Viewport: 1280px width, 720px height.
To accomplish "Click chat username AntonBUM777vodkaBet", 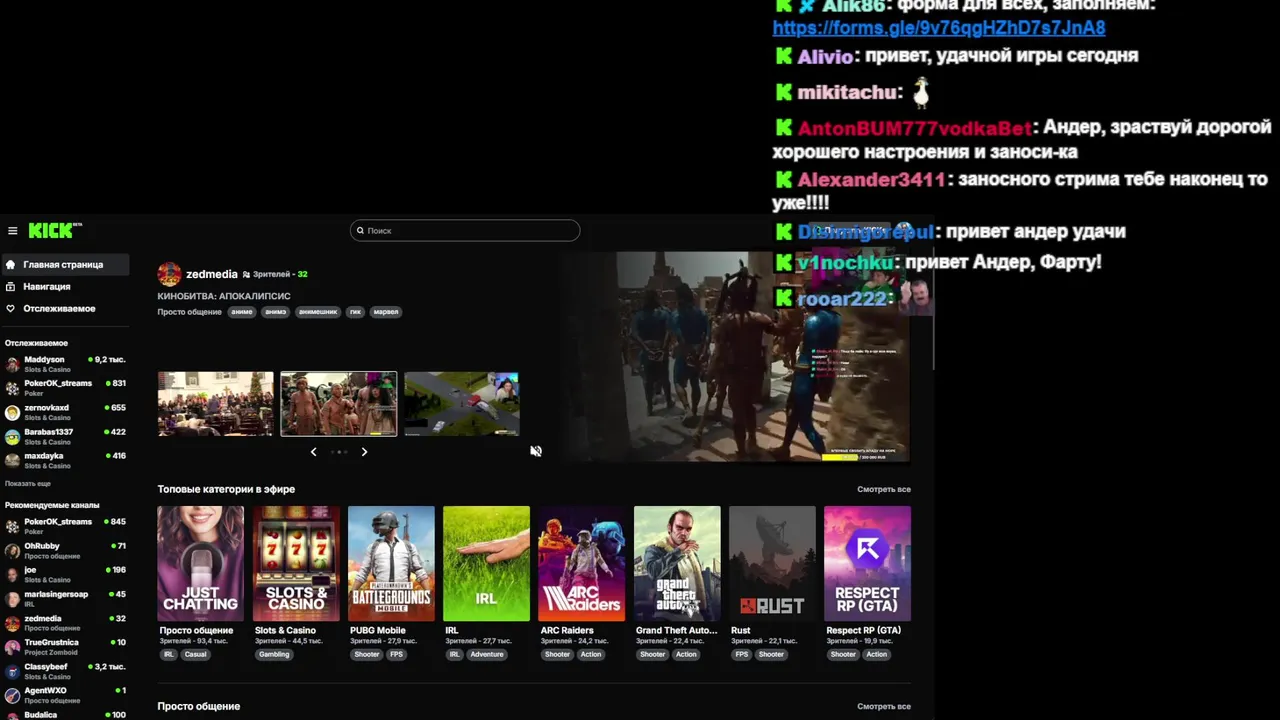I will [914, 128].
